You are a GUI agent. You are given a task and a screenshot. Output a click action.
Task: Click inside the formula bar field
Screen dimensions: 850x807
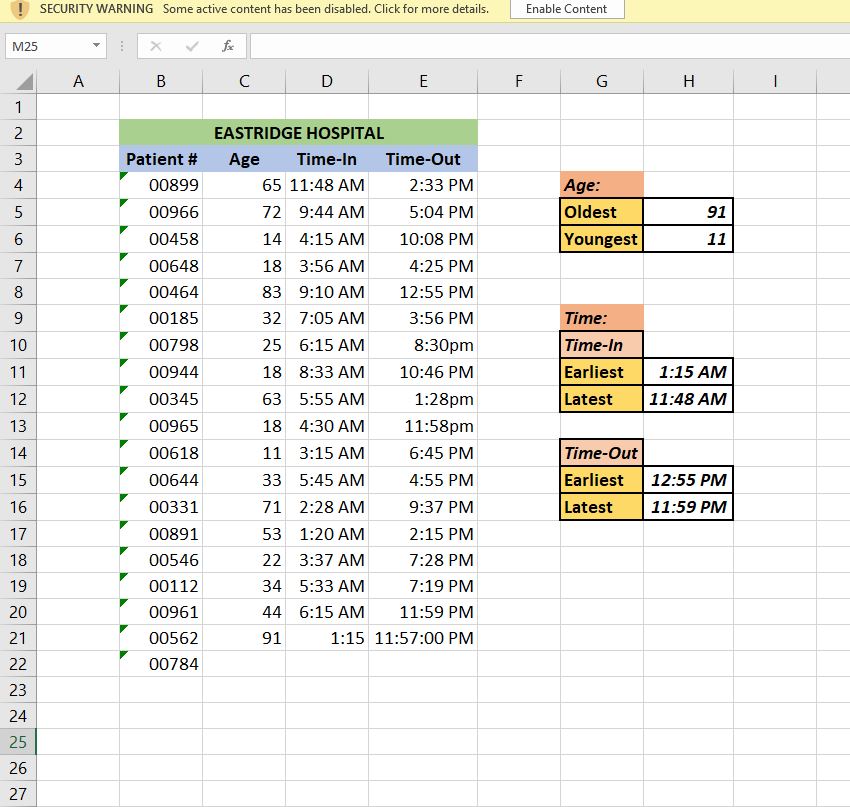(x=550, y=46)
